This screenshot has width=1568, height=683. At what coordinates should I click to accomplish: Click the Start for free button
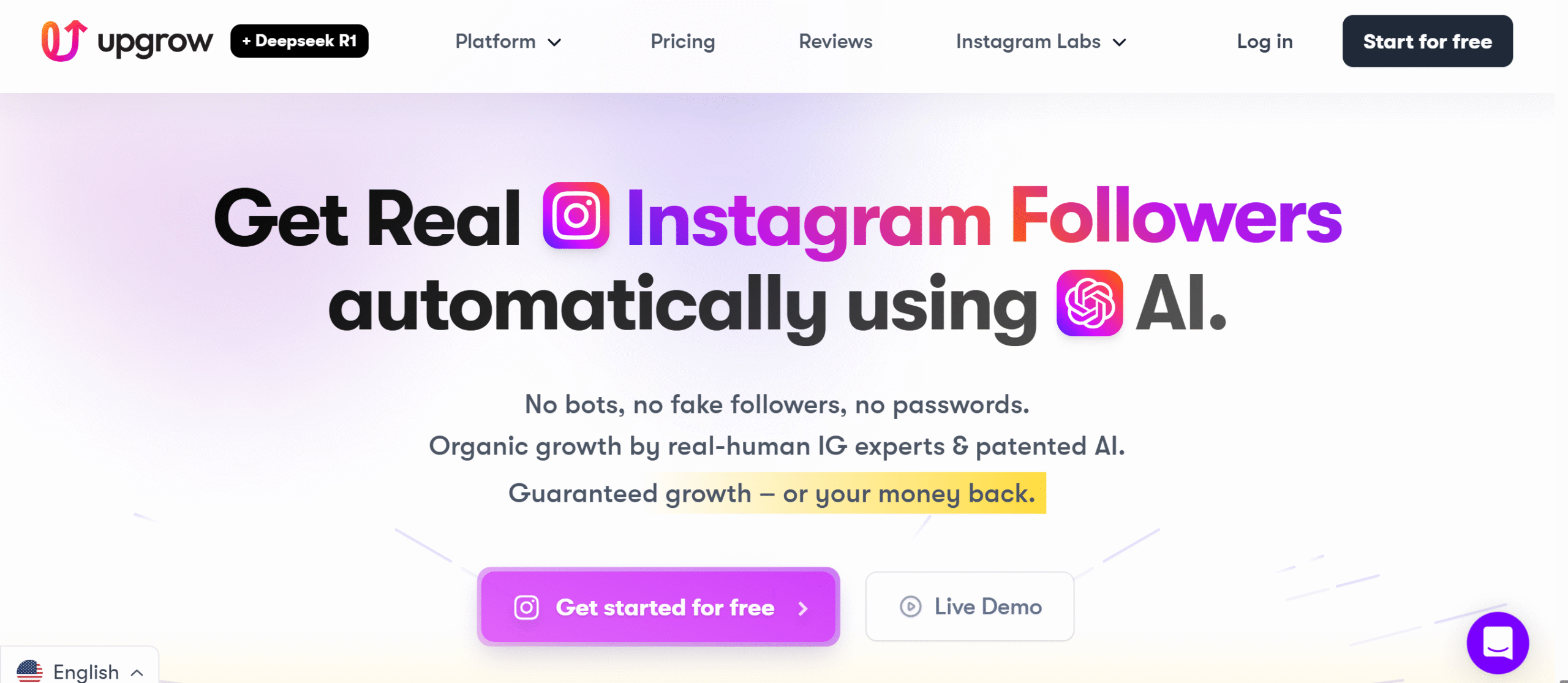point(1427,41)
